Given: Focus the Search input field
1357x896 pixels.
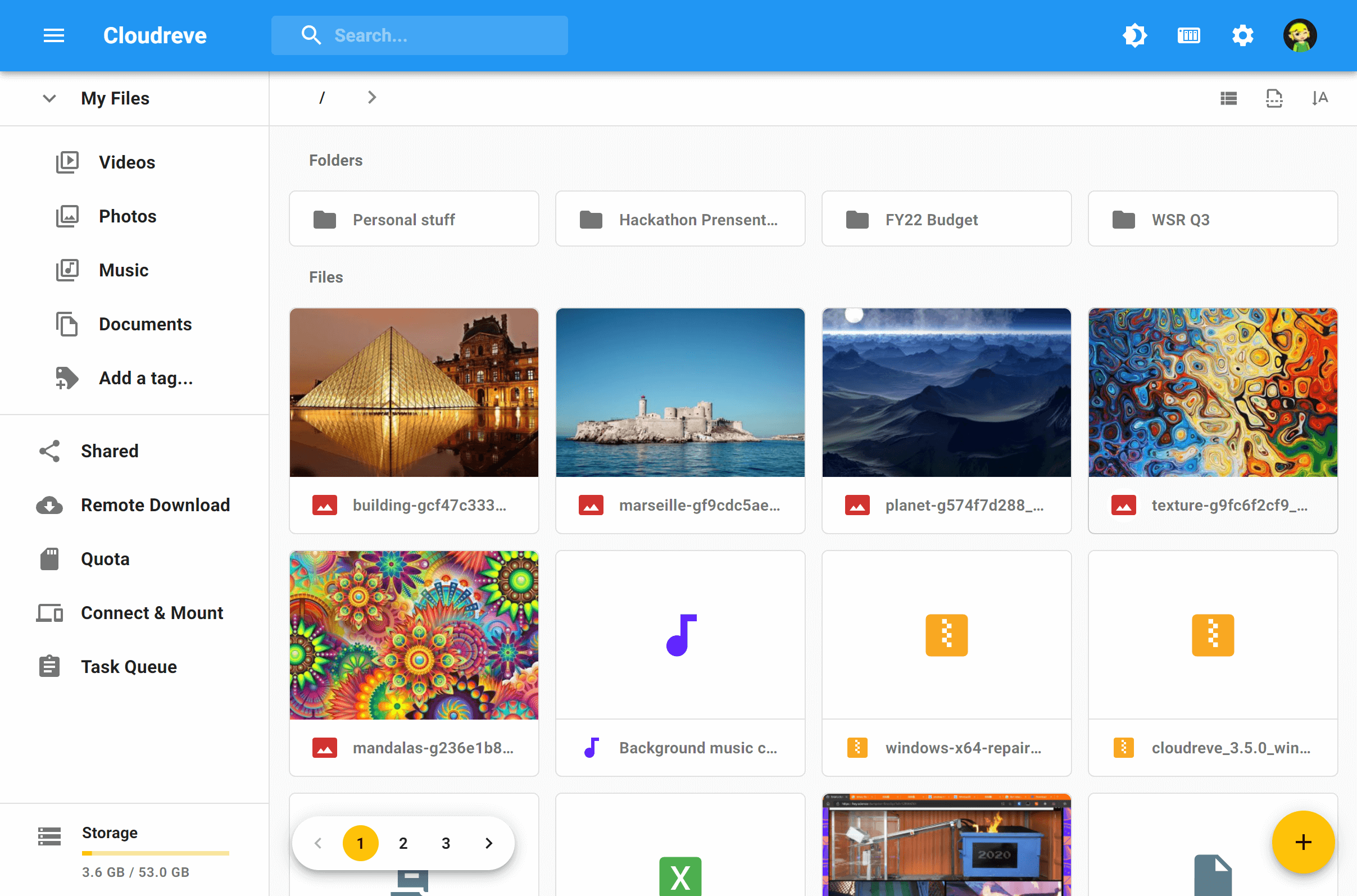Looking at the screenshot, I should click(420, 35).
